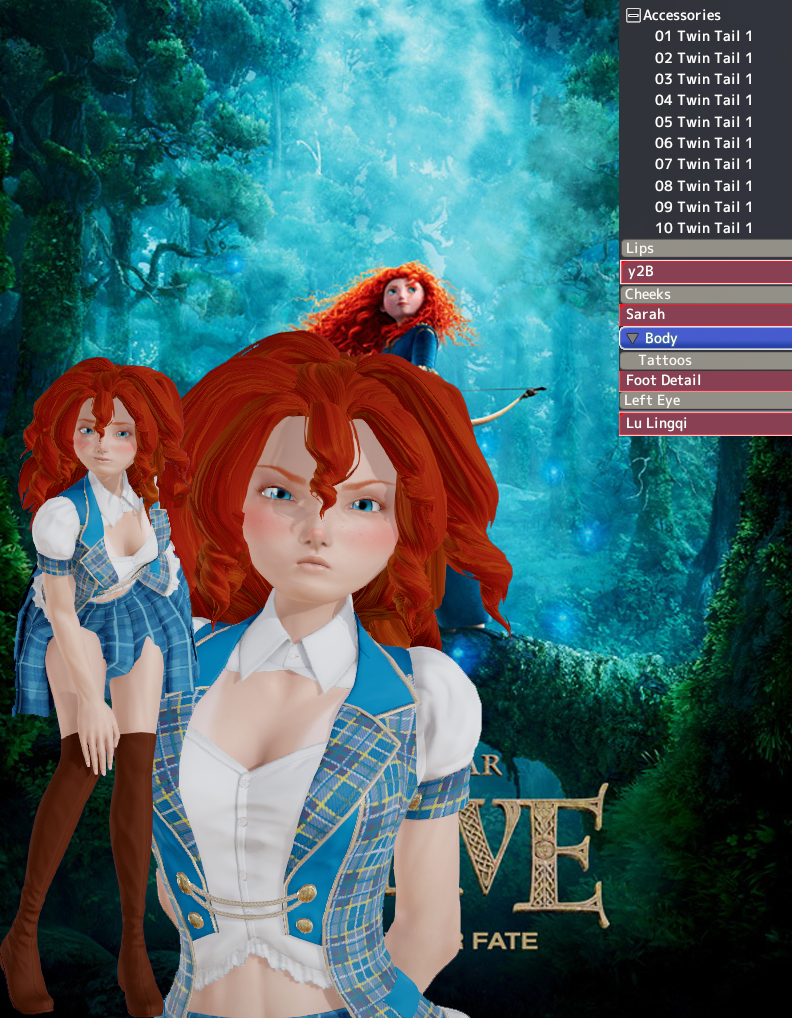Collapse the Accessories tree node
The height and width of the screenshot is (1018, 792).
(x=633, y=16)
